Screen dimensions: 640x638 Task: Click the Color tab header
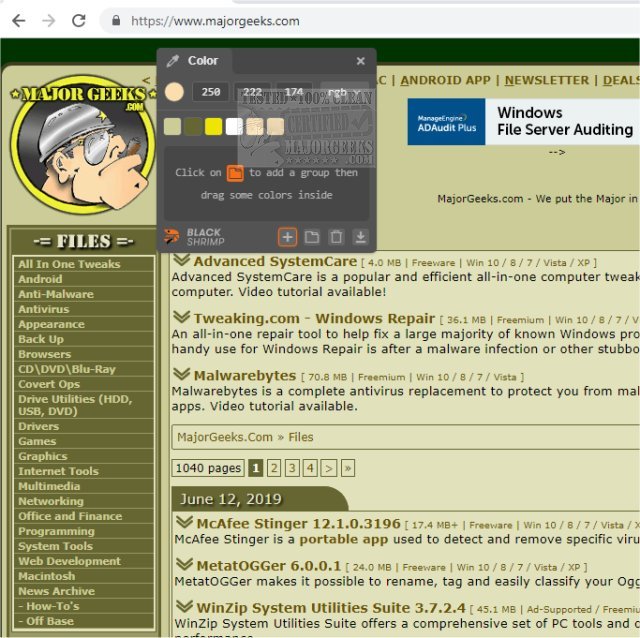pos(195,61)
